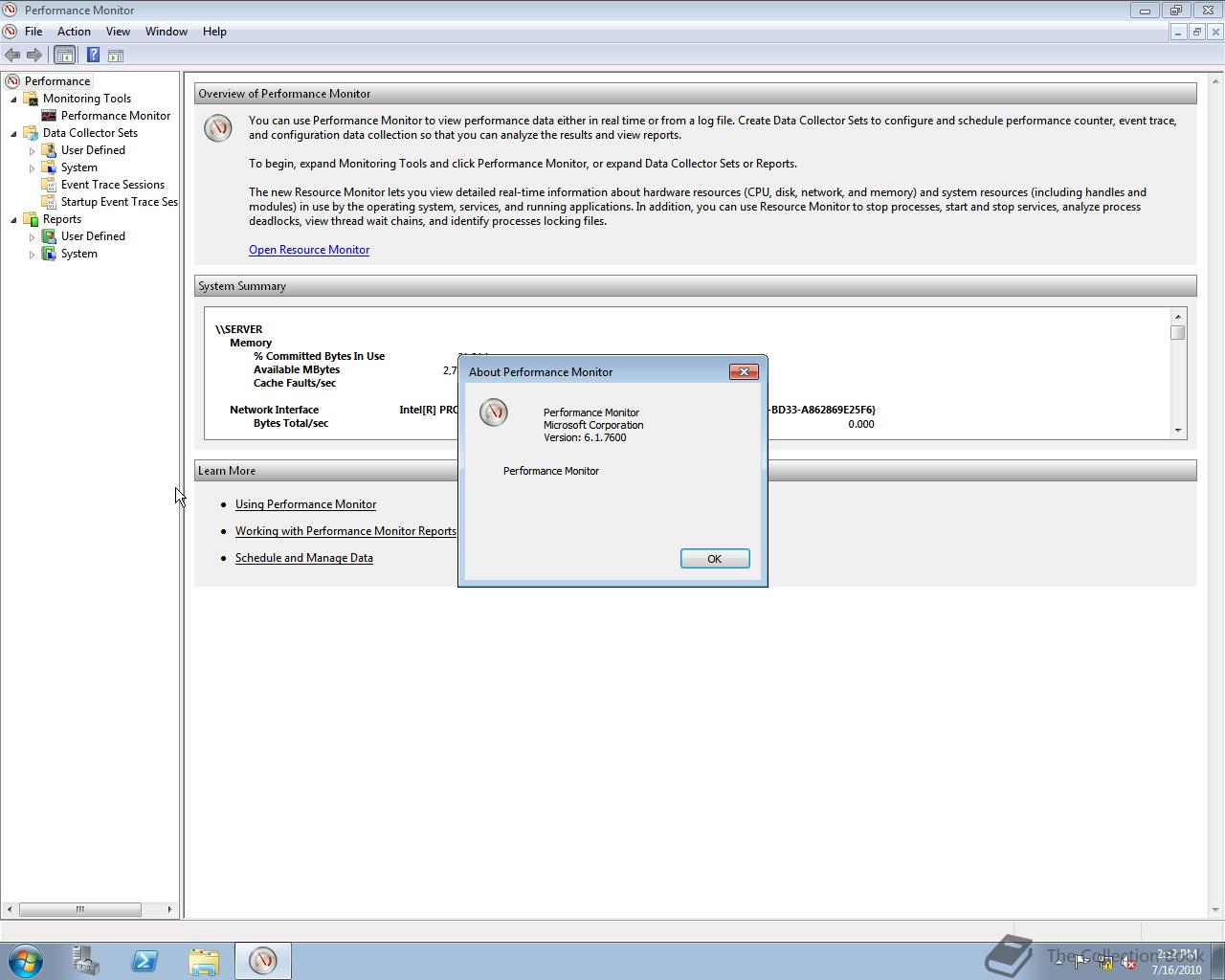The height and width of the screenshot is (980, 1225).
Task: Expand System under Data Collector Sets
Action: coord(32,168)
